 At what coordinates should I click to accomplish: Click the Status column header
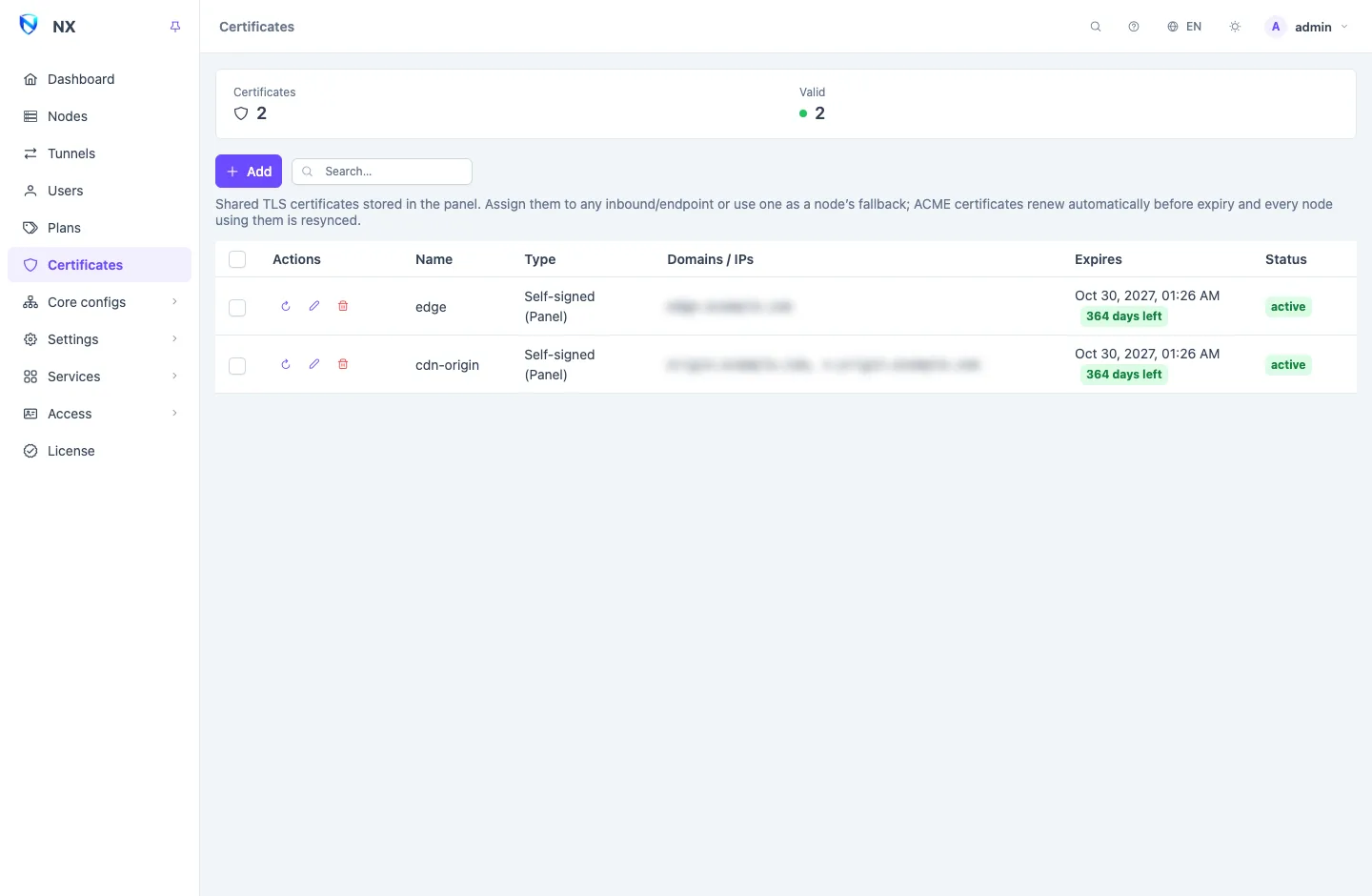point(1286,259)
